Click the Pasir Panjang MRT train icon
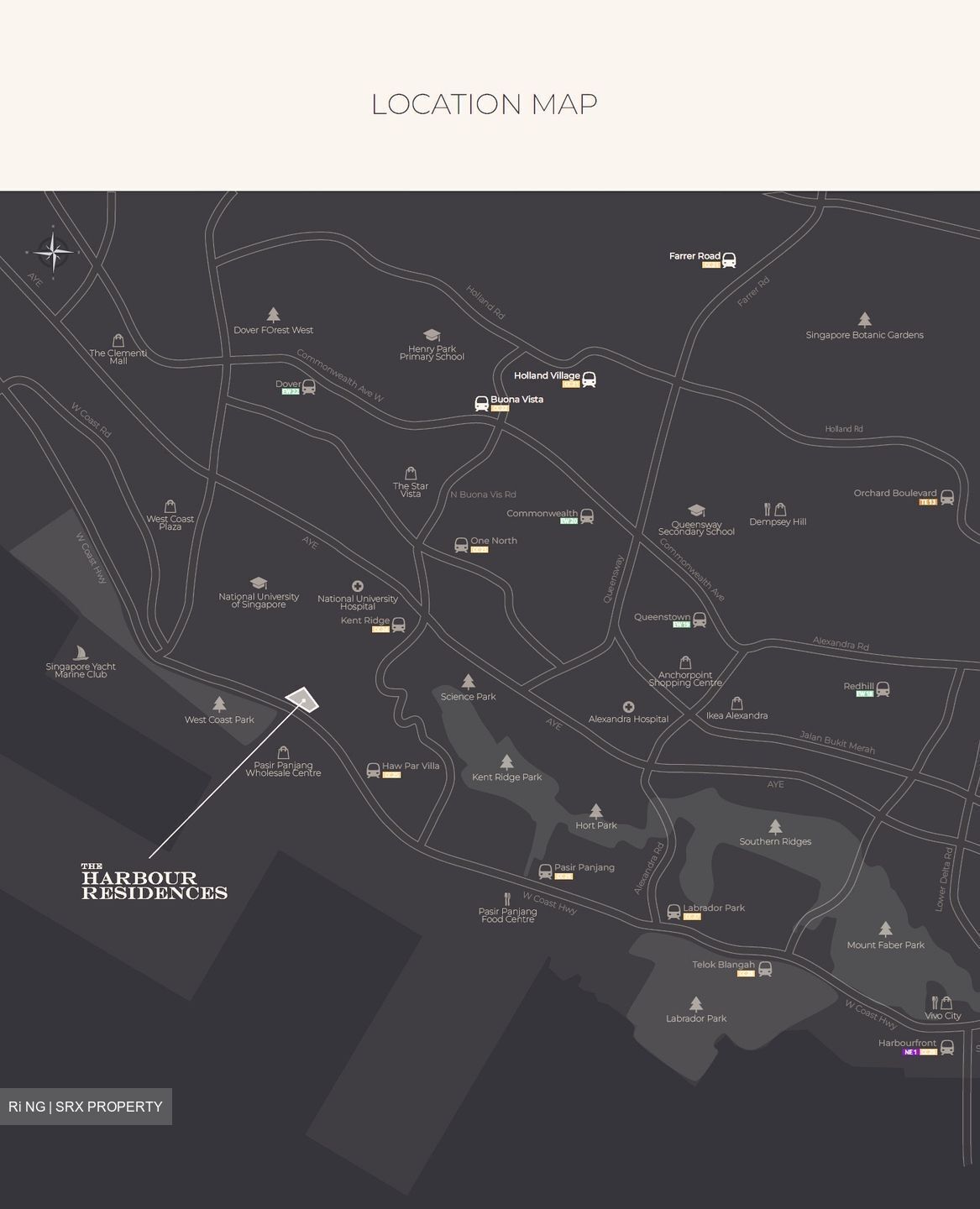The height and width of the screenshot is (1209, 980). tap(546, 871)
